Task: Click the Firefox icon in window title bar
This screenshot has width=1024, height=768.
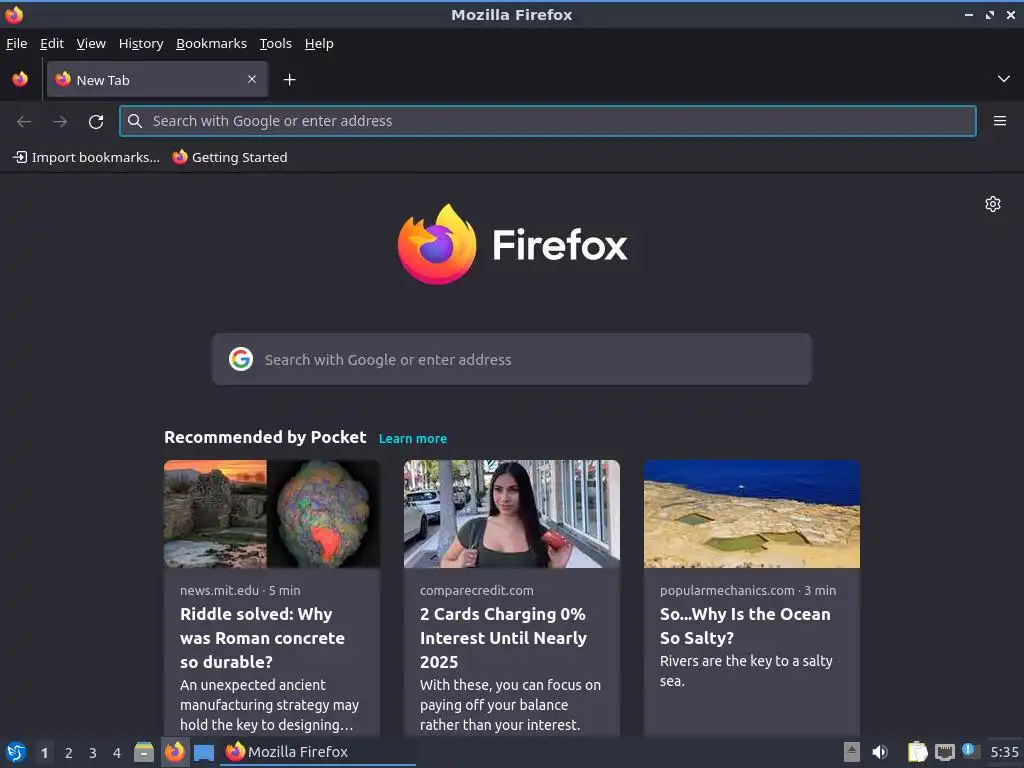Action: coord(14,14)
